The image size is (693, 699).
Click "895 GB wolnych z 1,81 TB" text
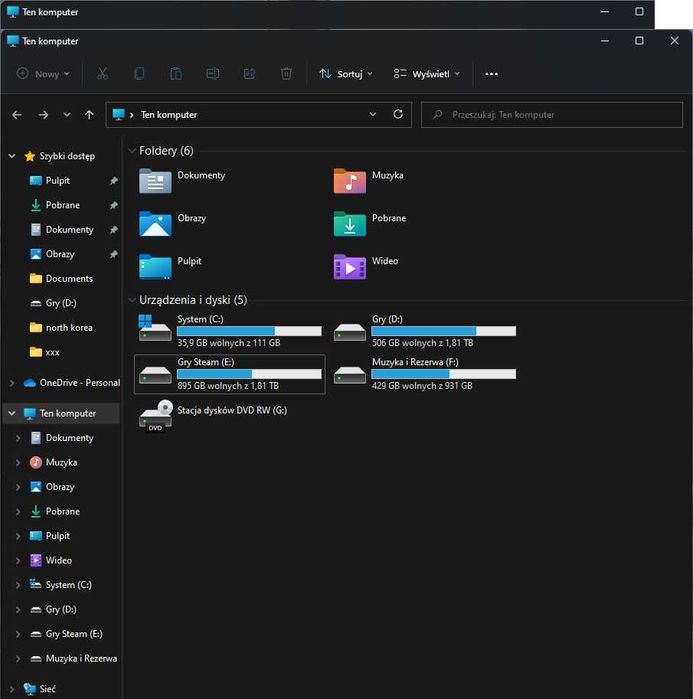[x=228, y=386]
